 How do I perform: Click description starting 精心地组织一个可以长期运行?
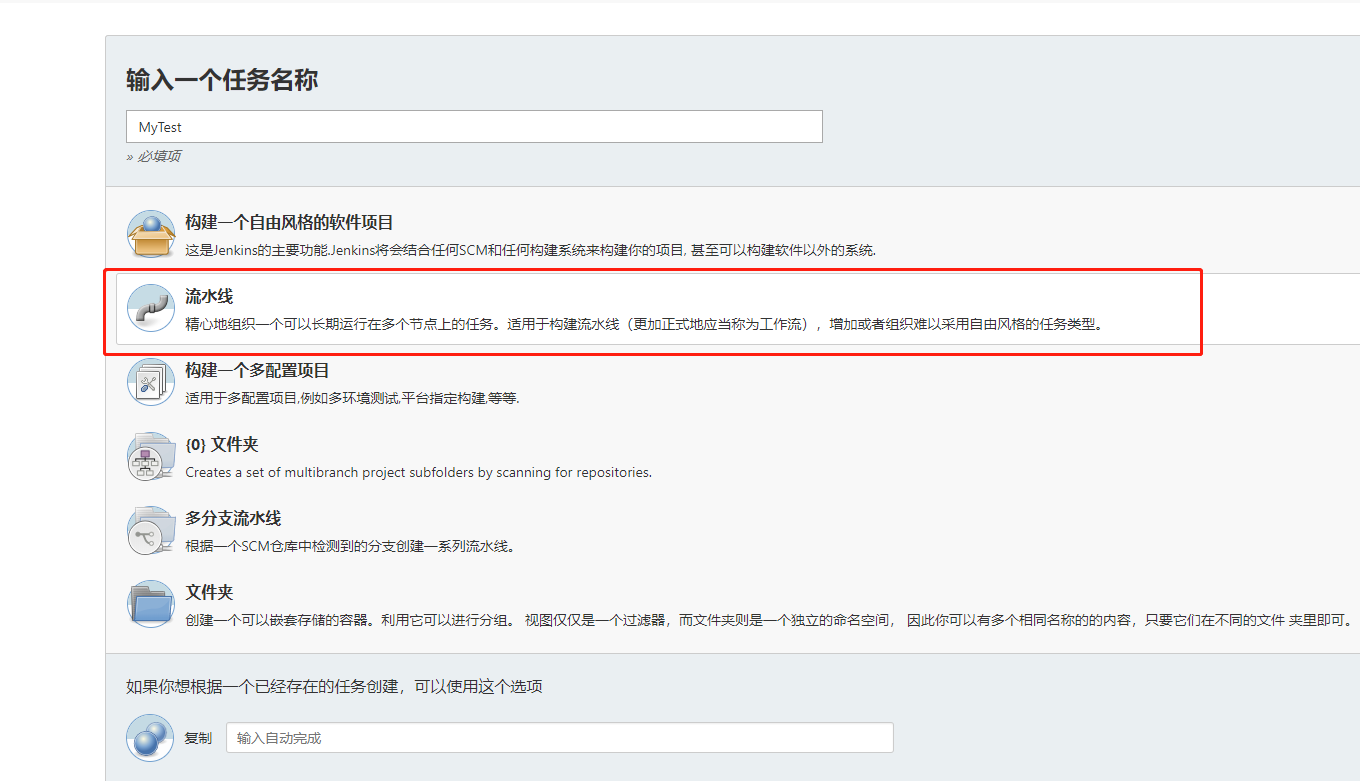[x=648, y=324]
